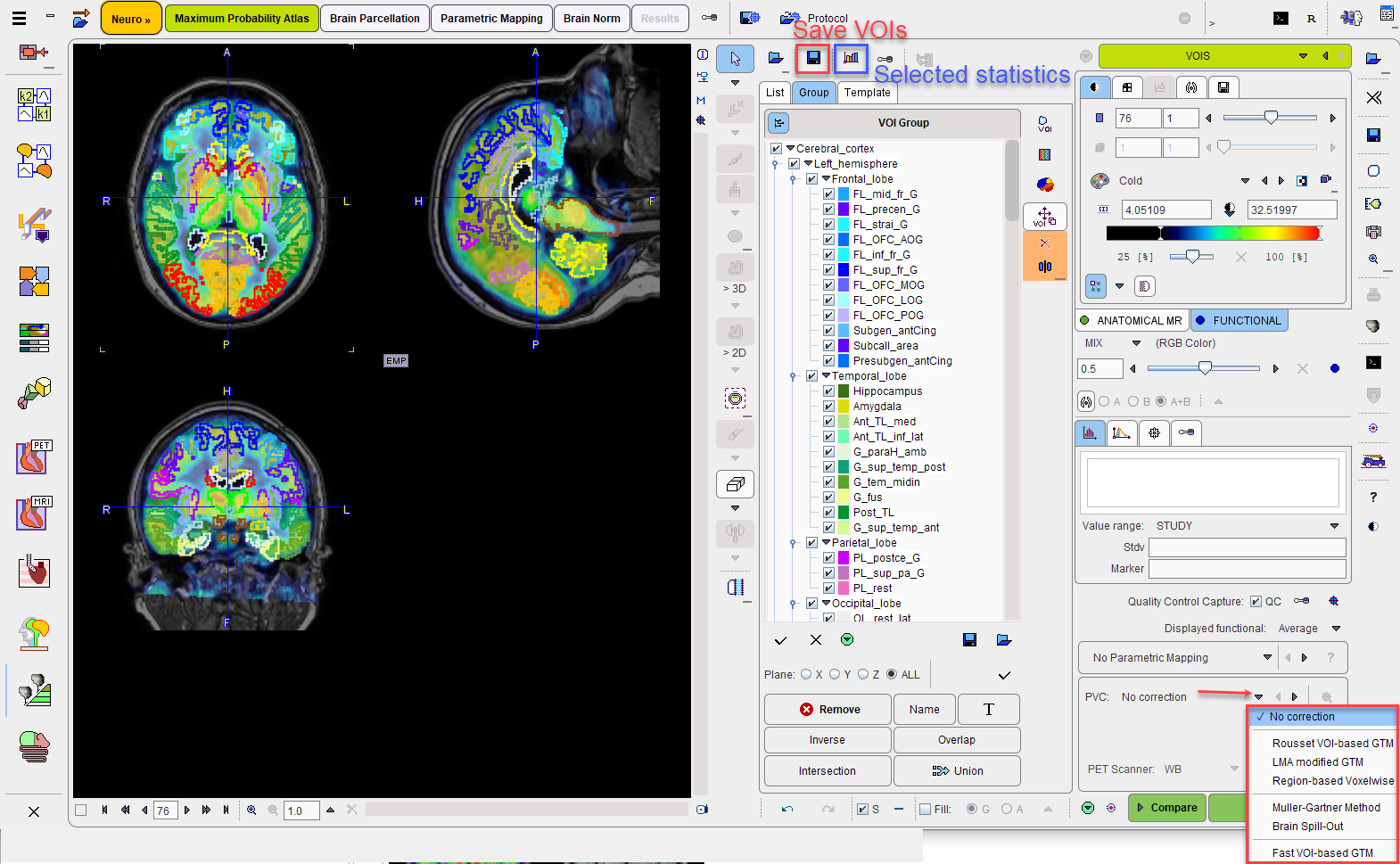Click the VOI move/scale tool icon

[x=1044, y=217]
